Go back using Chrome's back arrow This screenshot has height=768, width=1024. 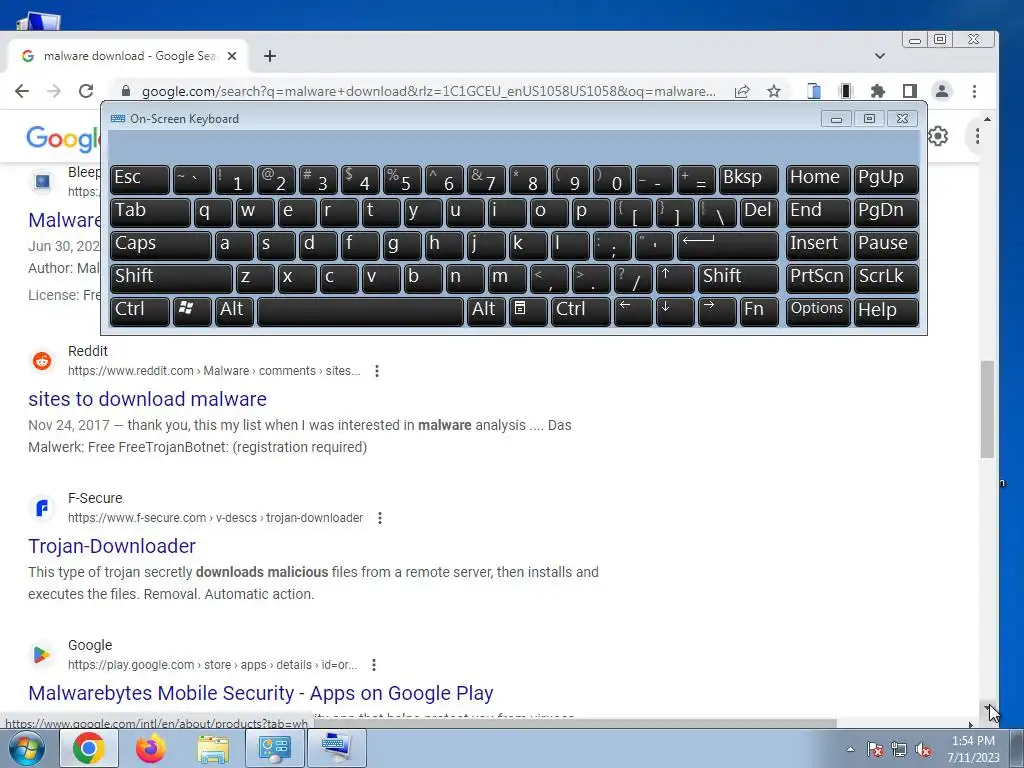pos(22,91)
